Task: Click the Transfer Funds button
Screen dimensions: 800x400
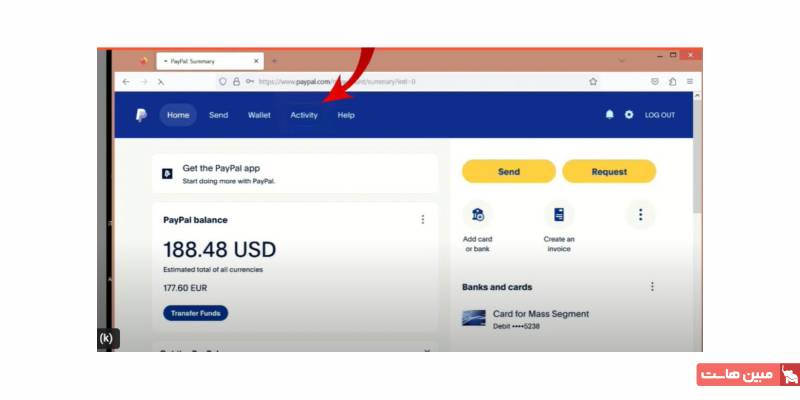Action: point(195,313)
